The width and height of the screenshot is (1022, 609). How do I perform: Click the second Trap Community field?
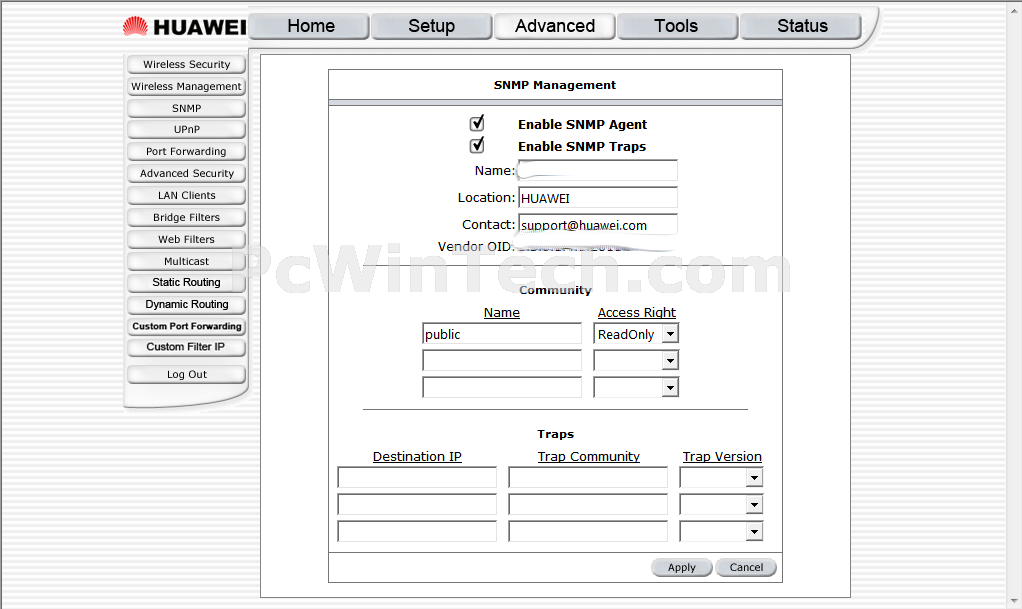[588, 504]
